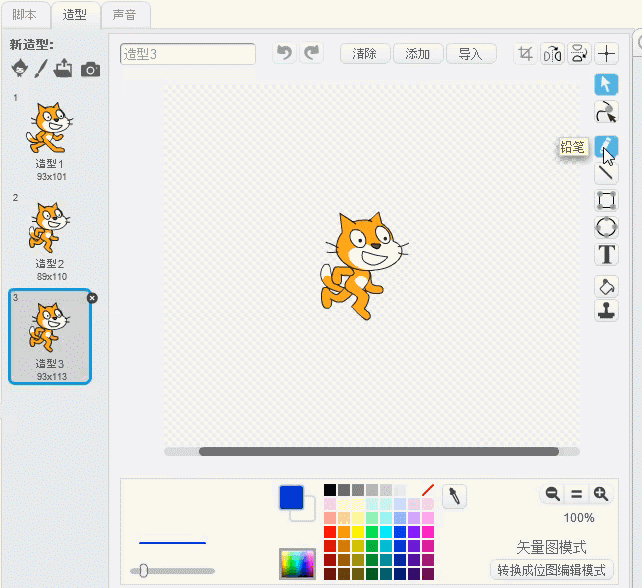Pick the black color swatch
This screenshot has width=642, height=588.
(330, 490)
